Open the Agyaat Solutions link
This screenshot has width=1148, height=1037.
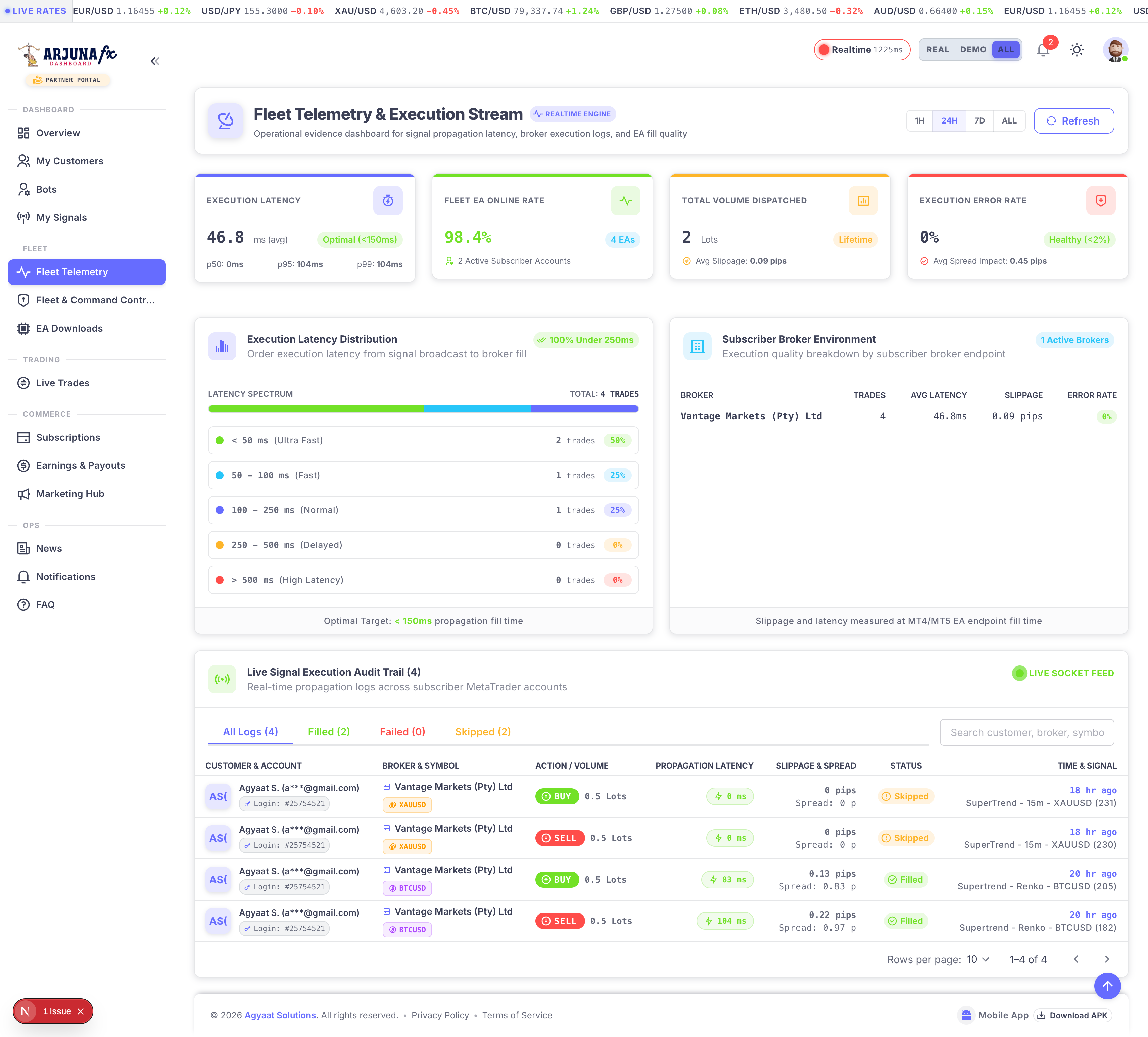coord(280,1015)
